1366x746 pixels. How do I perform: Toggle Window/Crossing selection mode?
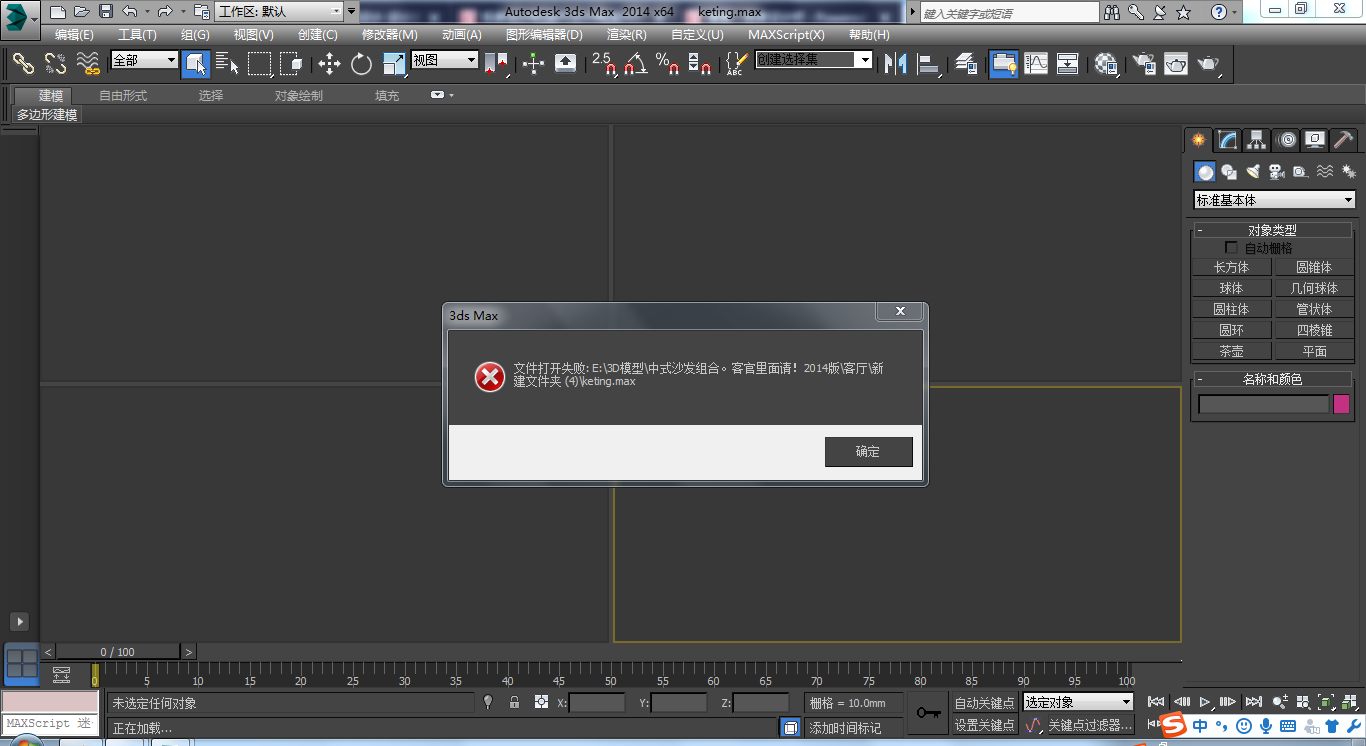pyautogui.click(x=291, y=64)
